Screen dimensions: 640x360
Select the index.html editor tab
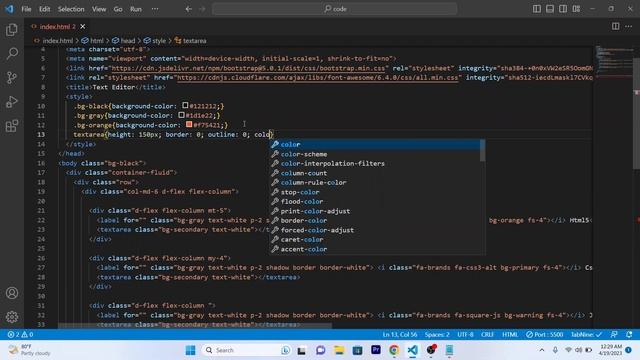pos(58,27)
